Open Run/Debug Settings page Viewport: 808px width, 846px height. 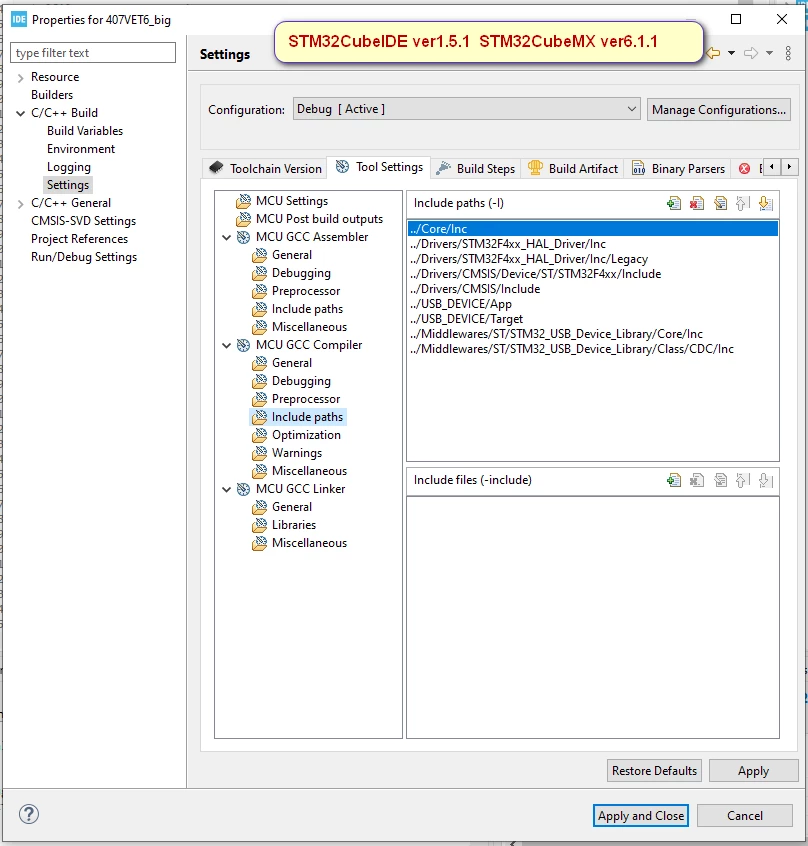[x=84, y=257]
